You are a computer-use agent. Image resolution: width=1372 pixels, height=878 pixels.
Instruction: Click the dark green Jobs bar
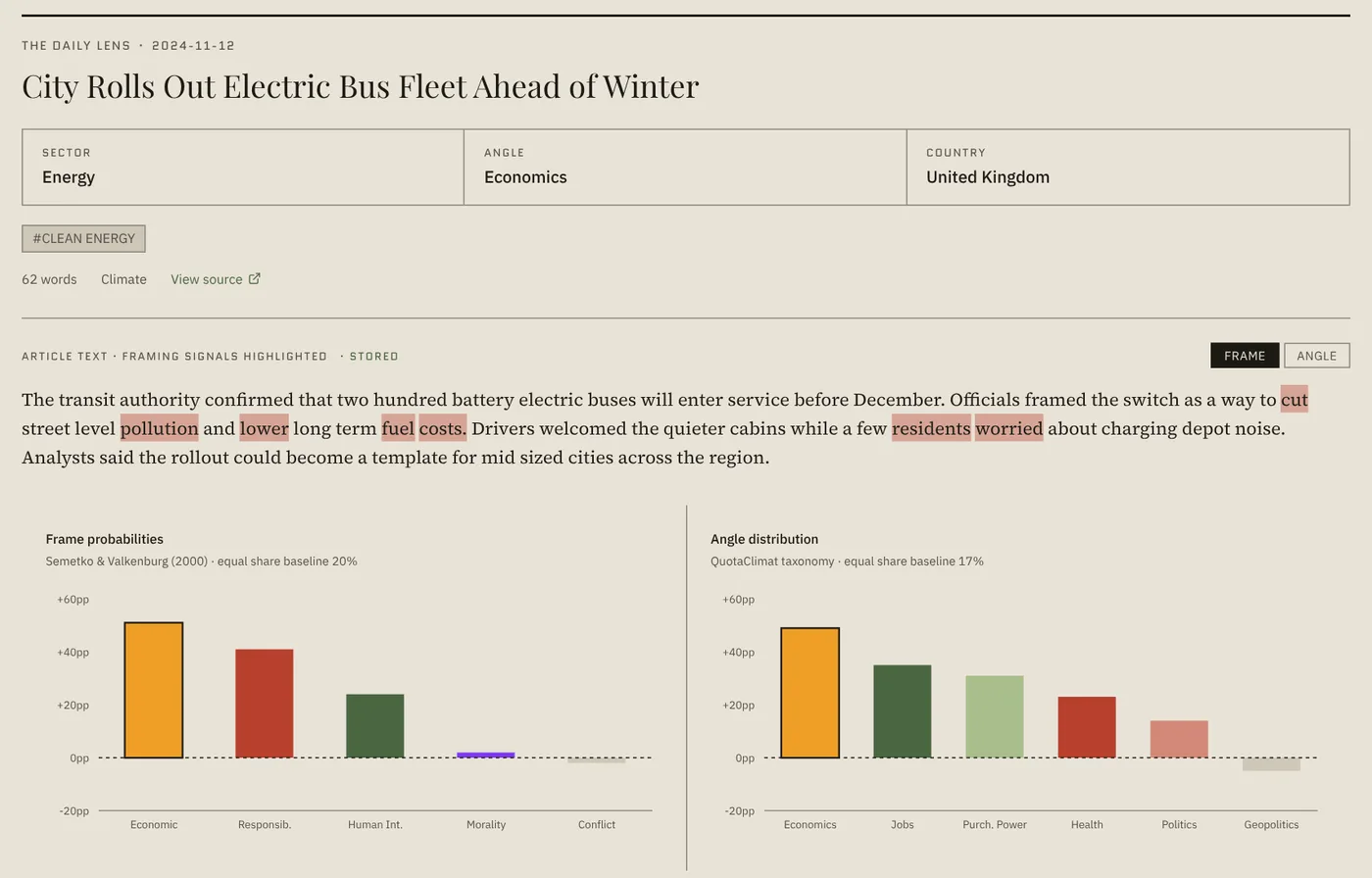(903, 711)
